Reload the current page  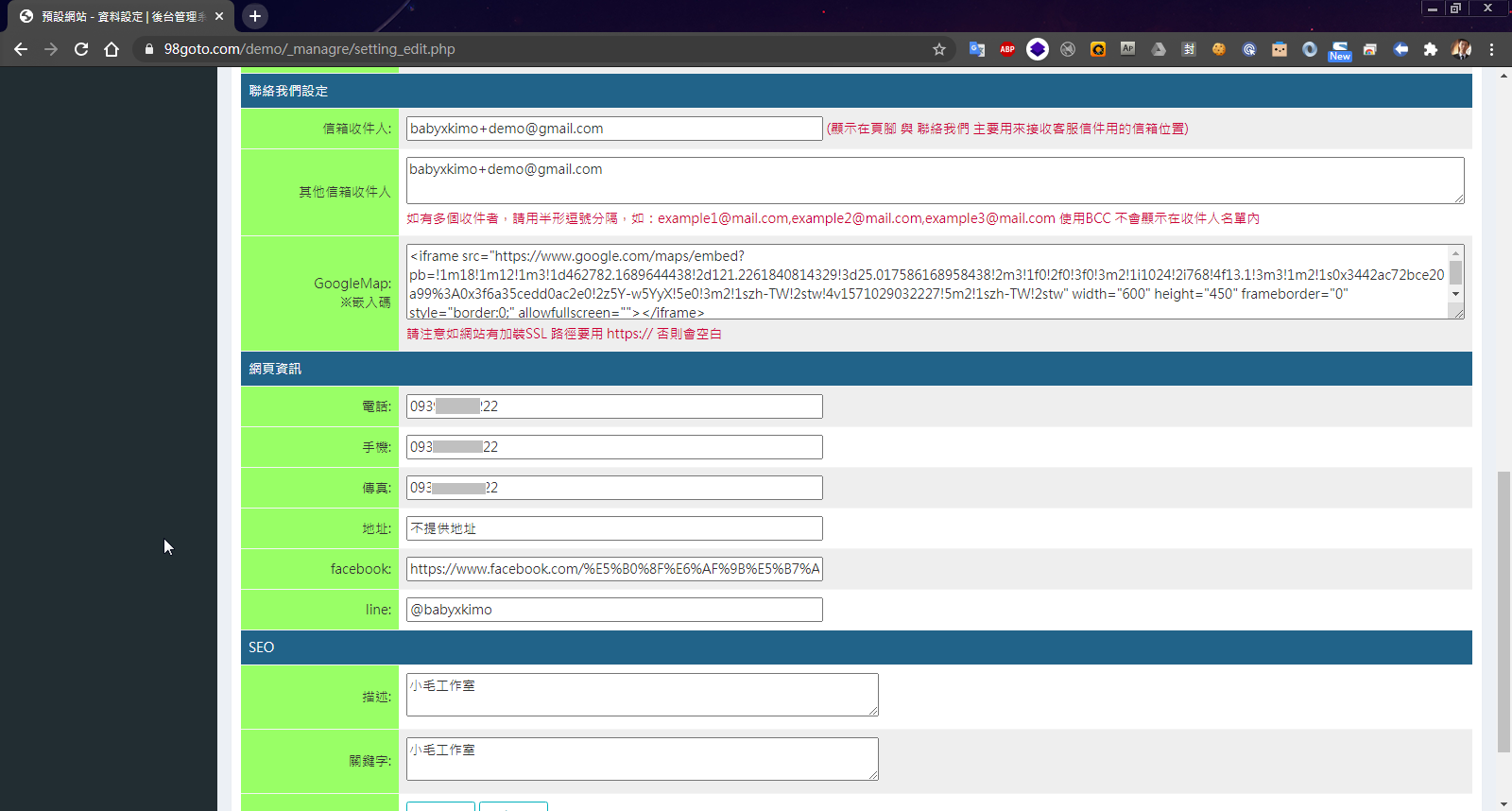tap(81, 49)
